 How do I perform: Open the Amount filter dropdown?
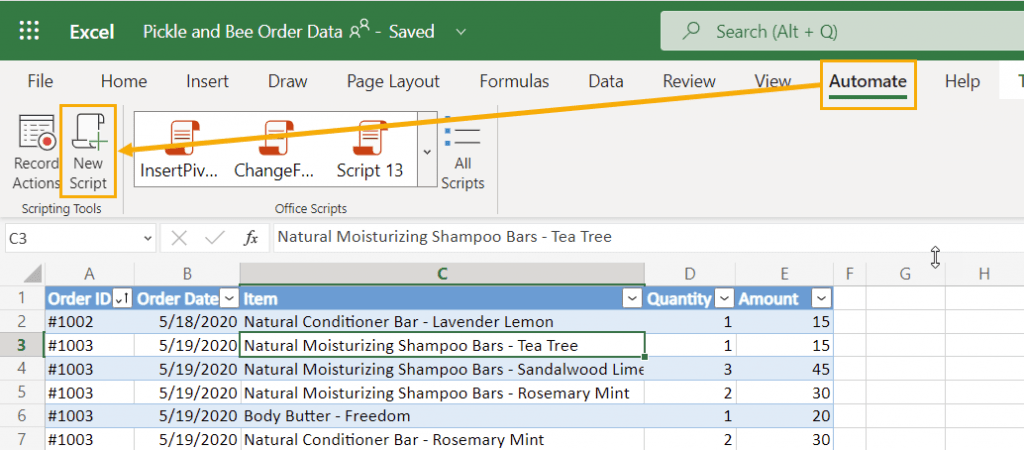click(822, 298)
